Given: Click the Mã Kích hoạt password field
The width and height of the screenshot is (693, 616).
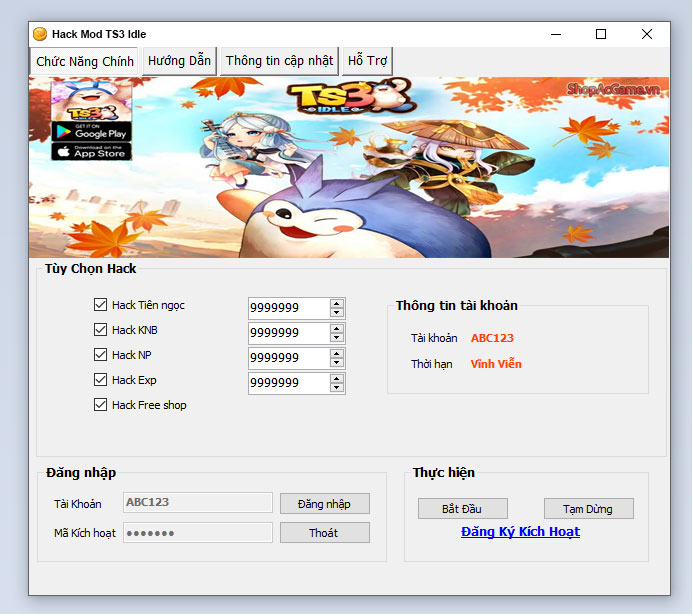Looking at the screenshot, I should point(198,533).
